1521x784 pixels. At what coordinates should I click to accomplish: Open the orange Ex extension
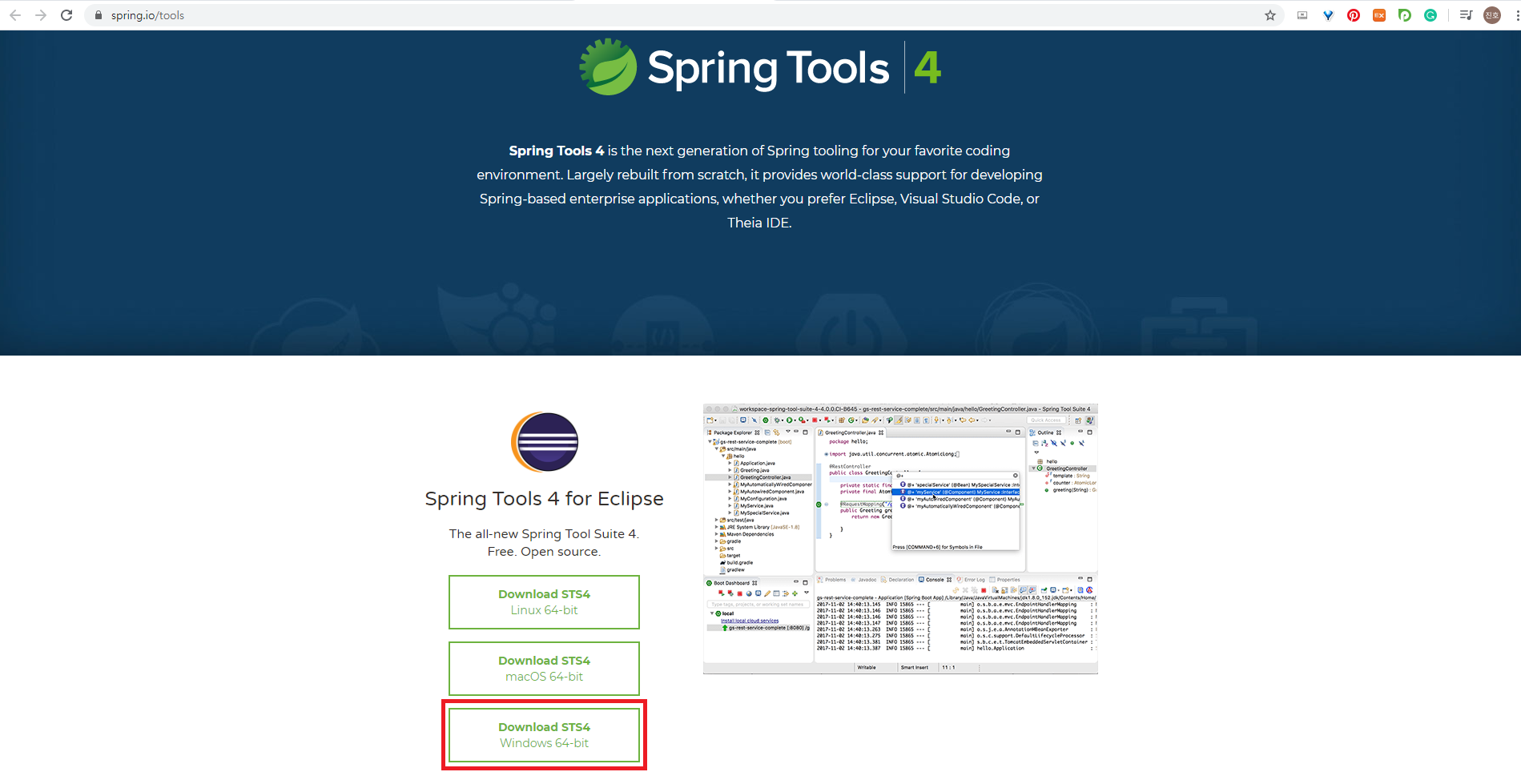tap(1379, 15)
